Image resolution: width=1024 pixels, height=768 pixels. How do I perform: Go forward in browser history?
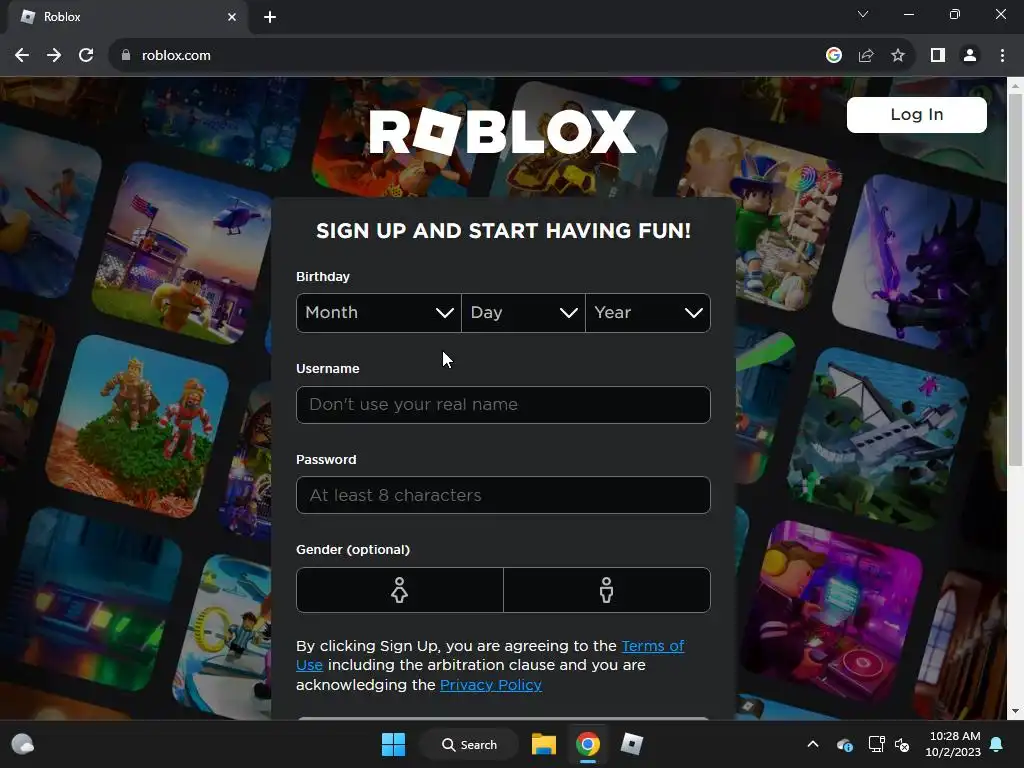point(54,56)
